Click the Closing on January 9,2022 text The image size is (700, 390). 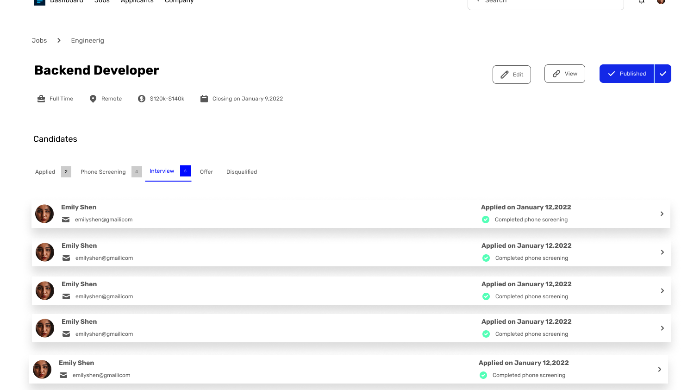pos(248,99)
